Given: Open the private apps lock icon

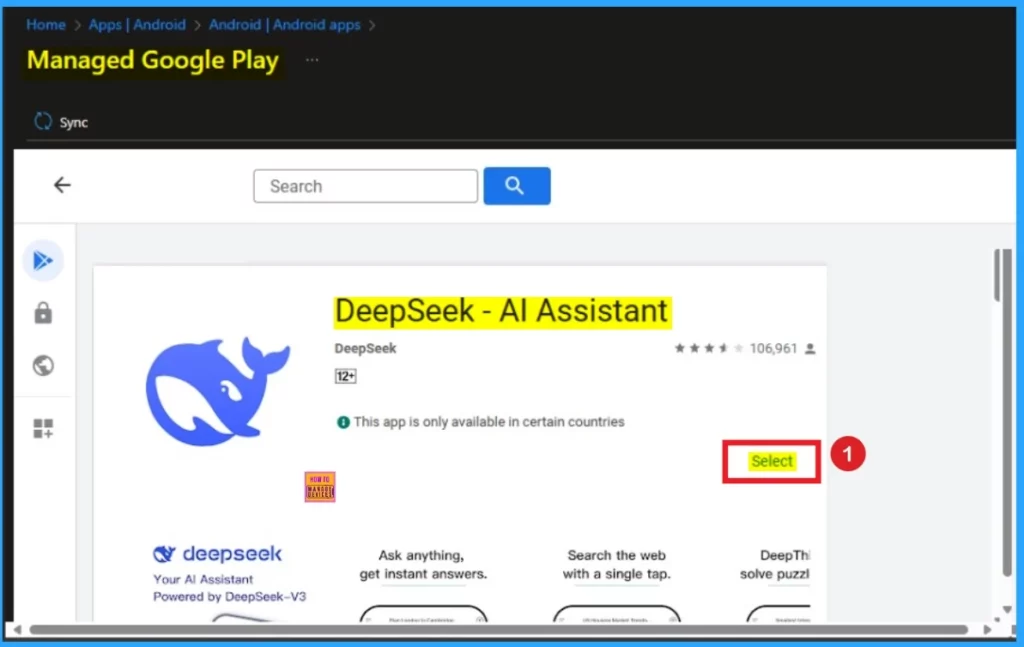Looking at the screenshot, I should tap(43, 313).
